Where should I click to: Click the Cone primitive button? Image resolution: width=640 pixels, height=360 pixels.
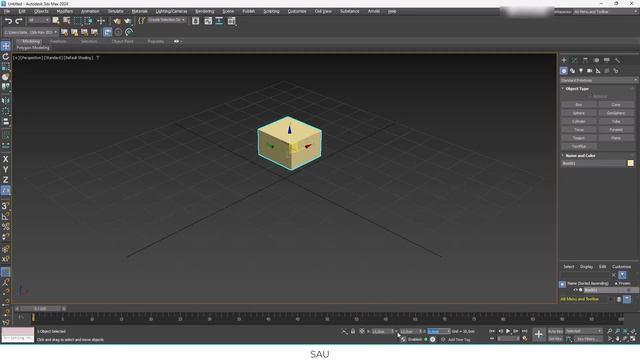coord(616,105)
